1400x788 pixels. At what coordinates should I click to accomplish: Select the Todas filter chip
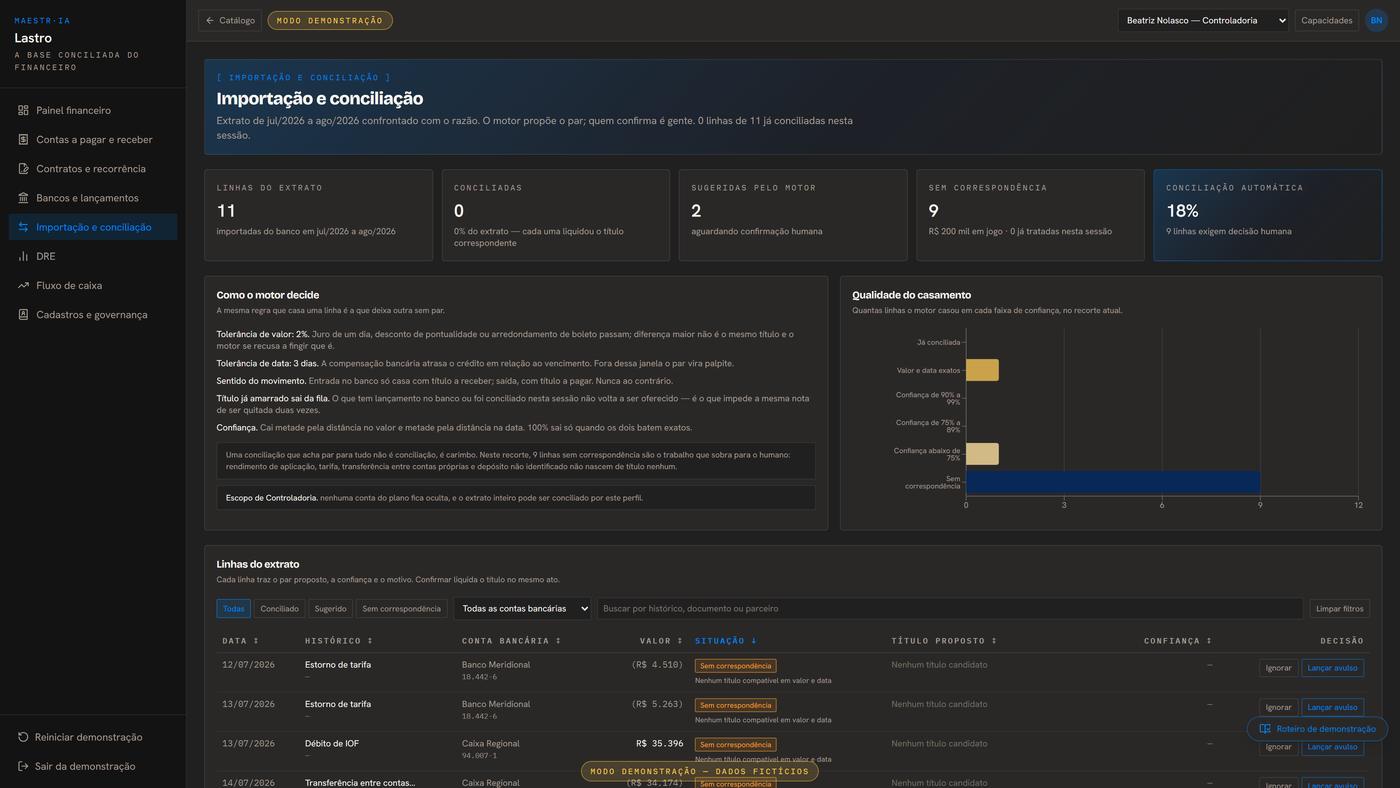click(x=234, y=608)
